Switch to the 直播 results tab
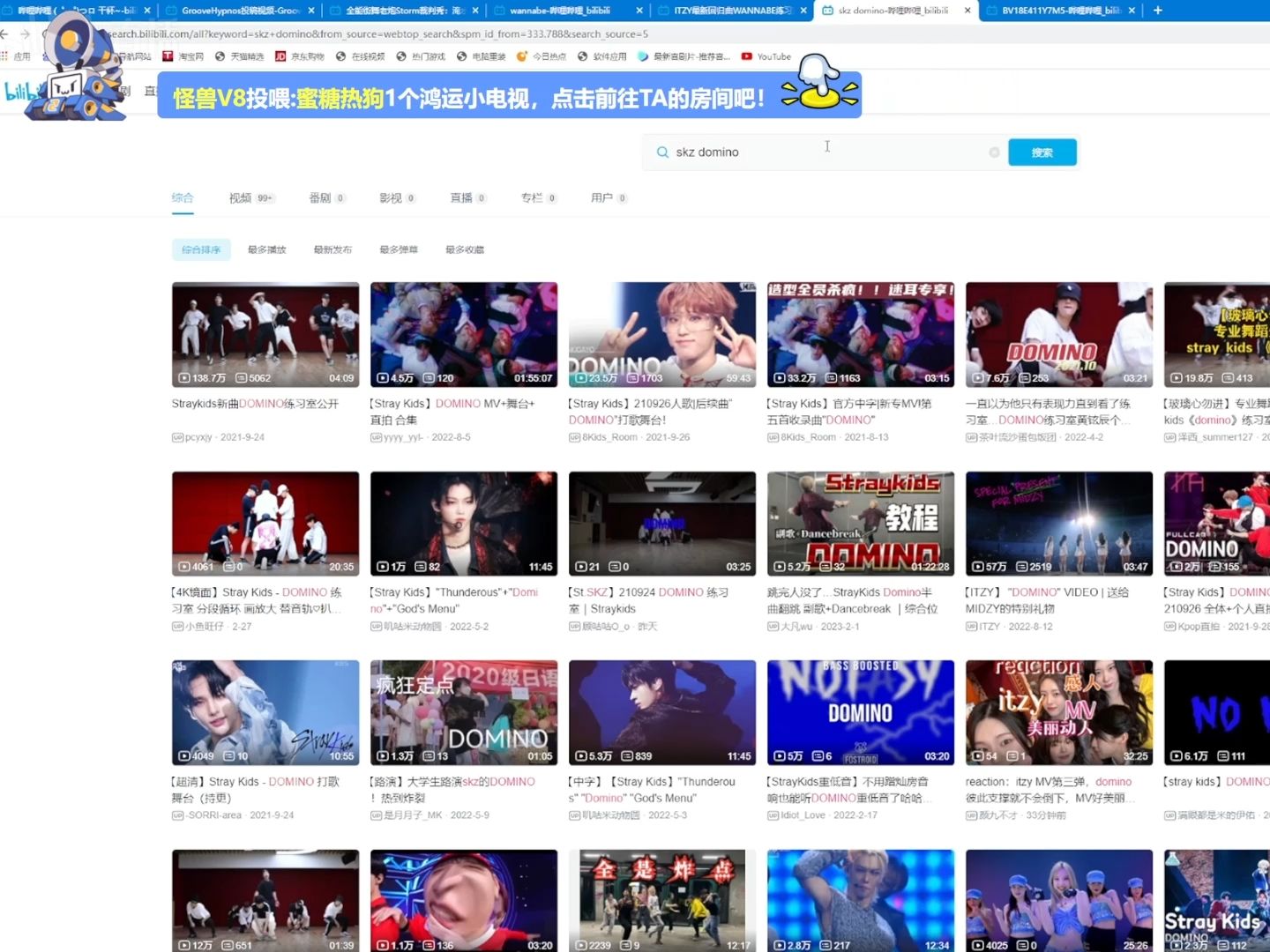 (x=468, y=197)
